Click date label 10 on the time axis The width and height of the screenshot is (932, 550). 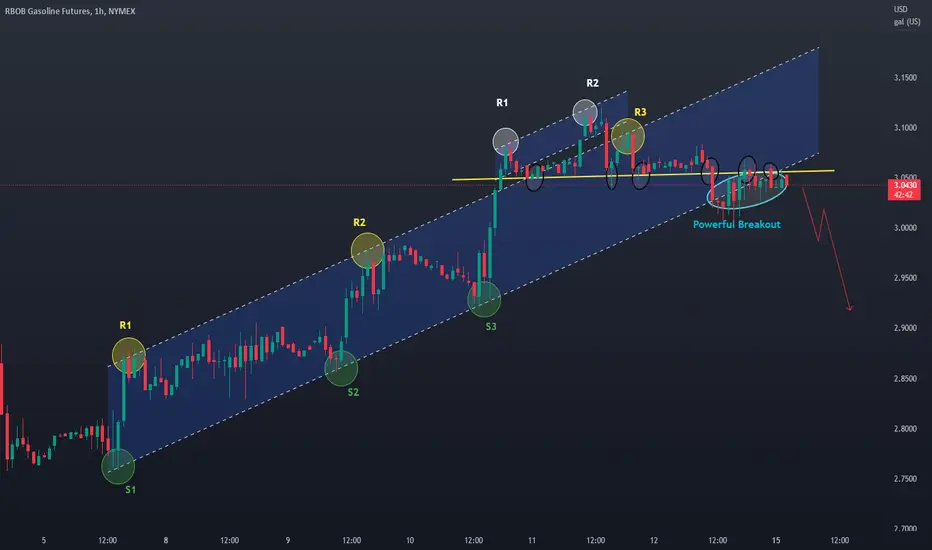tap(410, 540)
